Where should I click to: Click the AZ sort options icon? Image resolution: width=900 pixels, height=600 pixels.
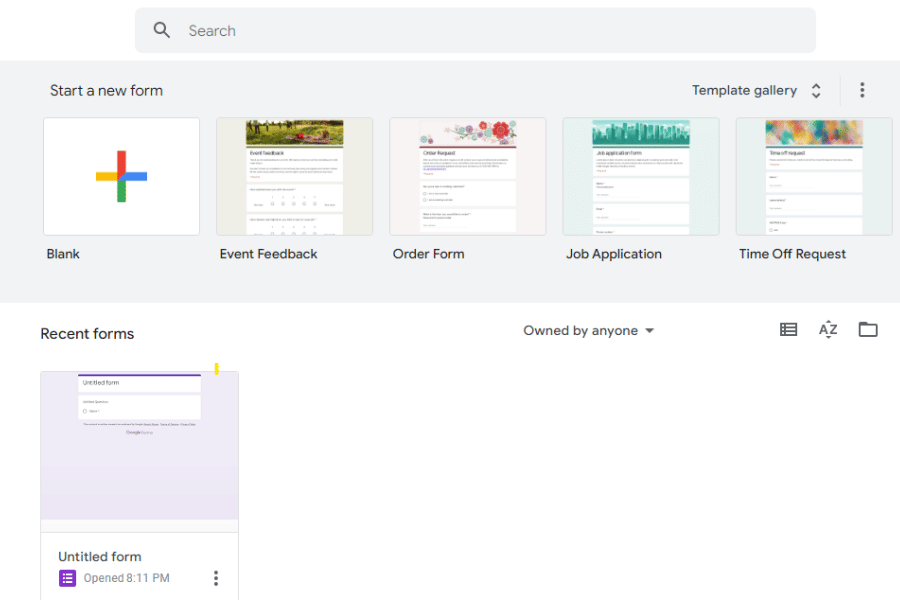click(828, 330)
